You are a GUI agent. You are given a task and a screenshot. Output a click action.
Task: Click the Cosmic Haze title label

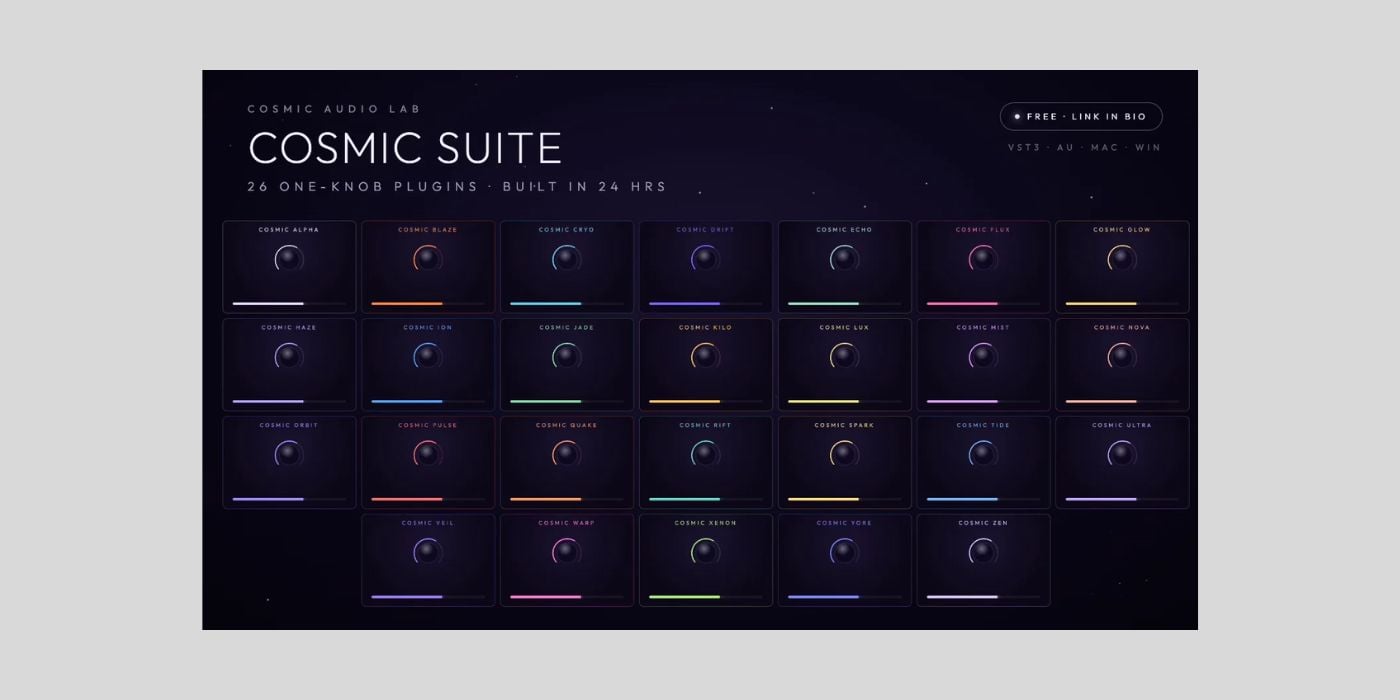289,327
